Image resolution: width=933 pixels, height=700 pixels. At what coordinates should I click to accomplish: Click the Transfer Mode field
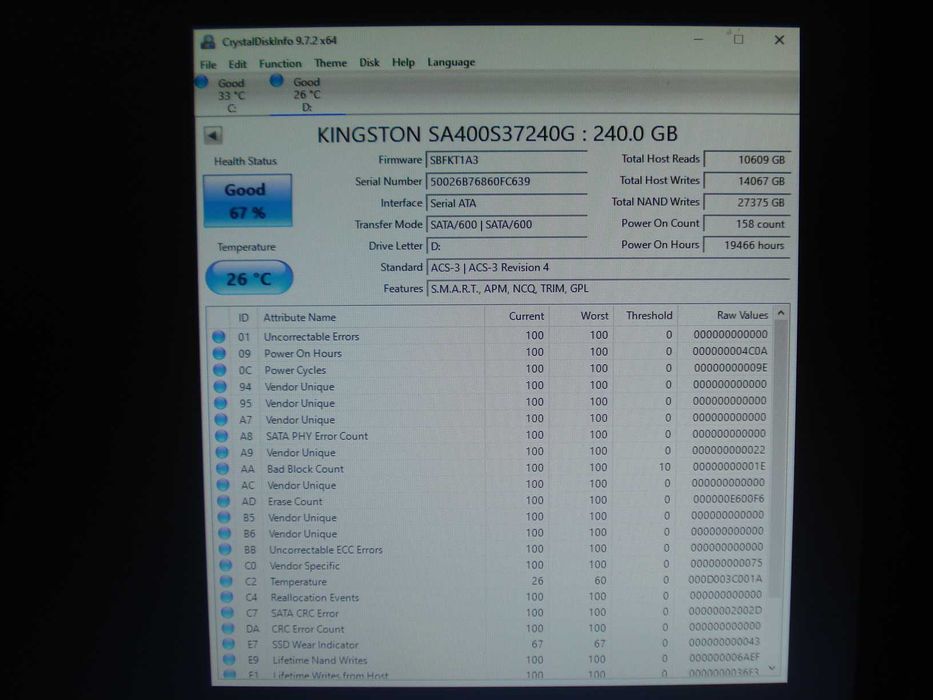point(507,224)
